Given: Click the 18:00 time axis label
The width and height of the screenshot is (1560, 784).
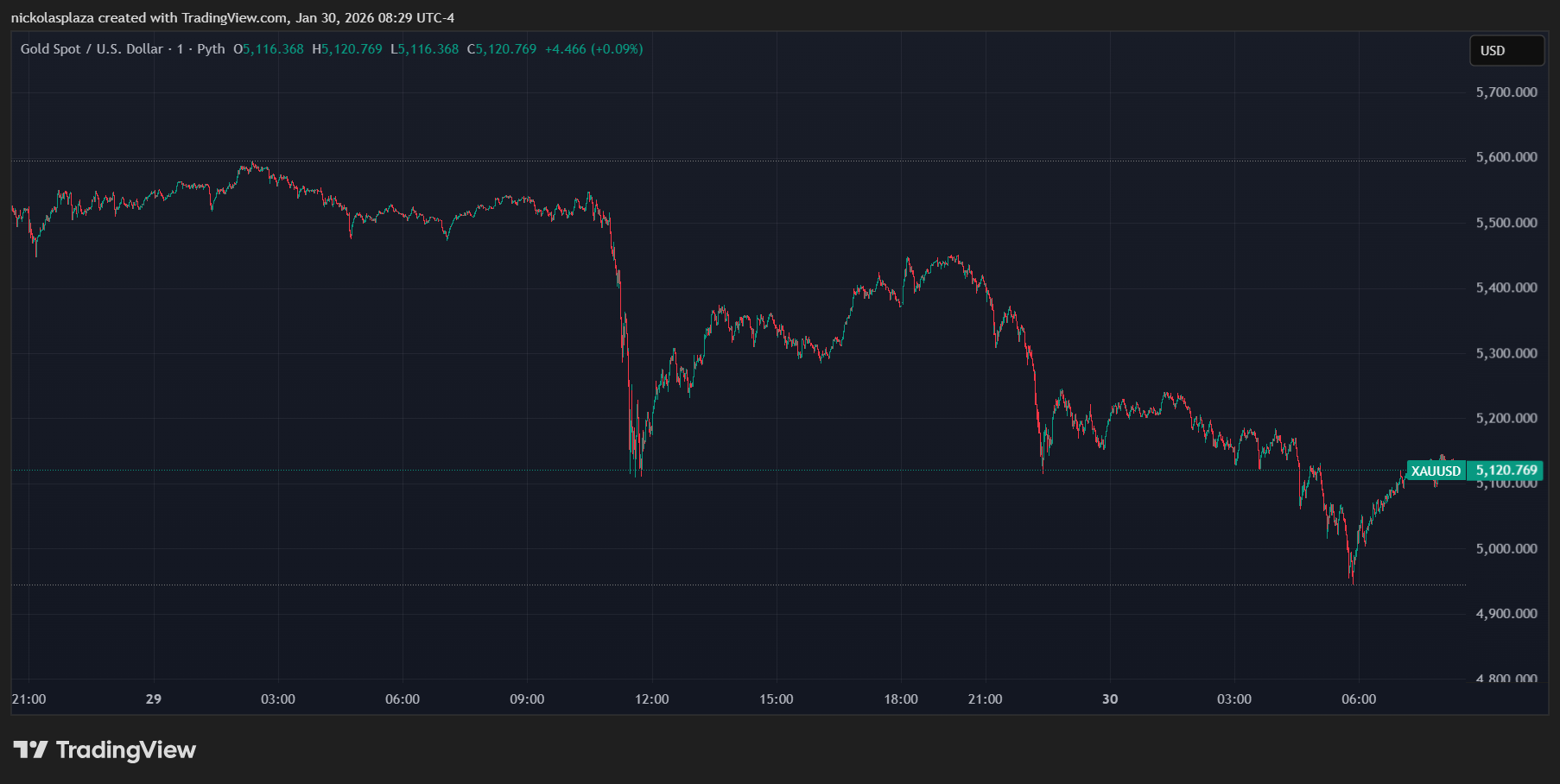Looking at the screenshot, I should tap(901, 699).
